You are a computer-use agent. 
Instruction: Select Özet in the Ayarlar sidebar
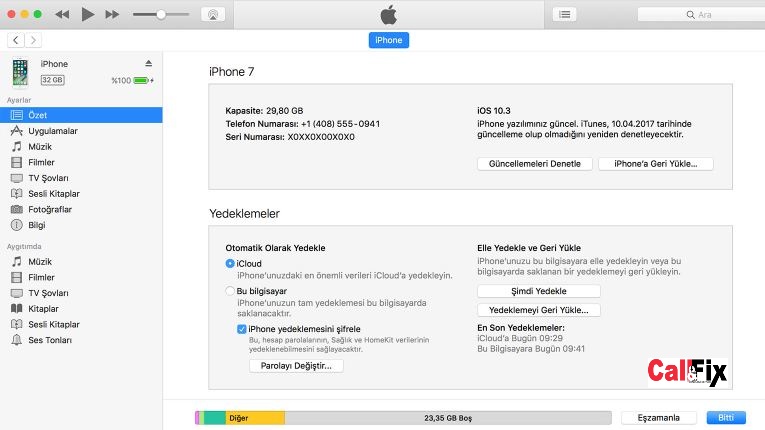(81, 115)
